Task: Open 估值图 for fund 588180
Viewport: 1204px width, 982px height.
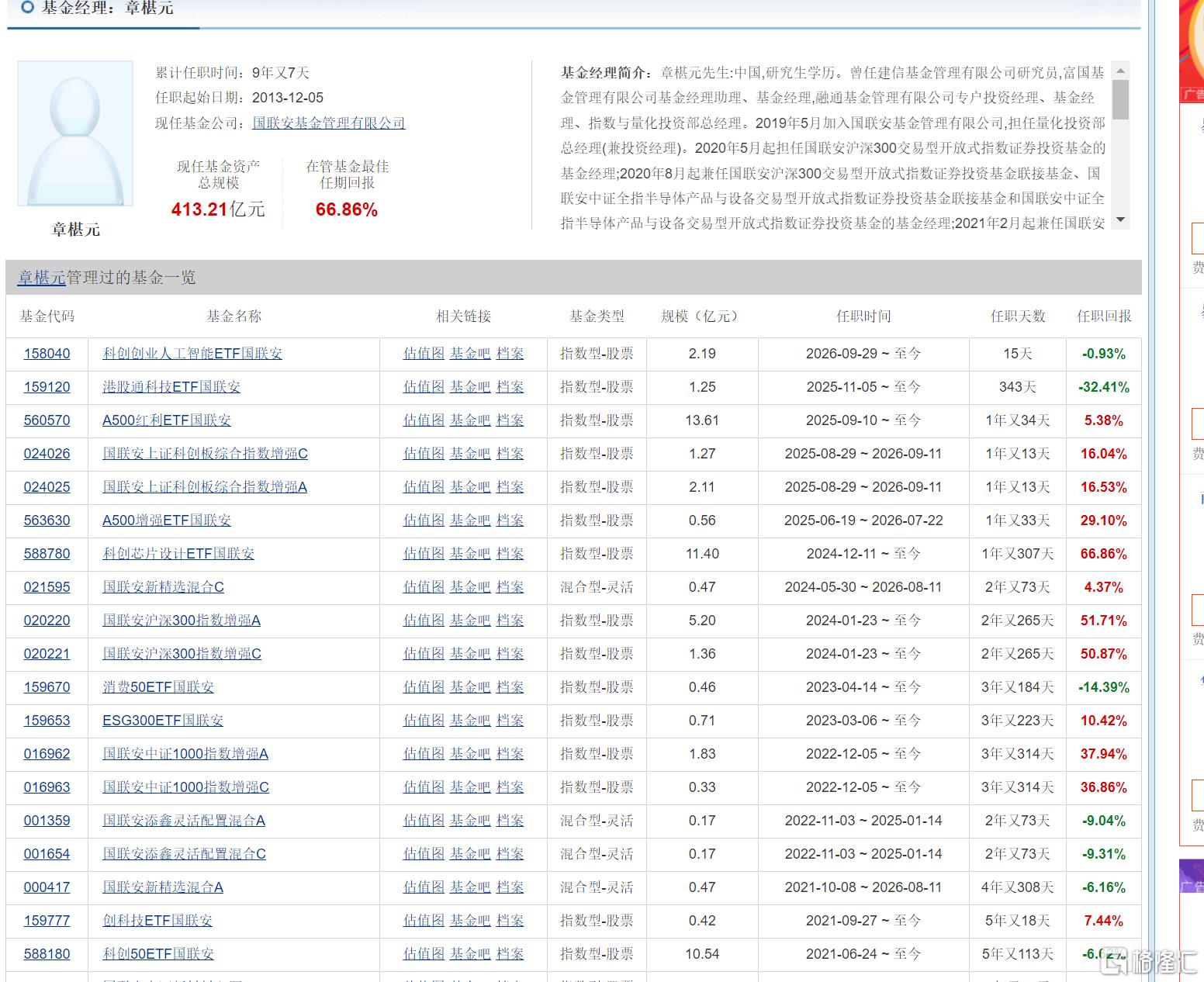Action: [x=424, y=954]
